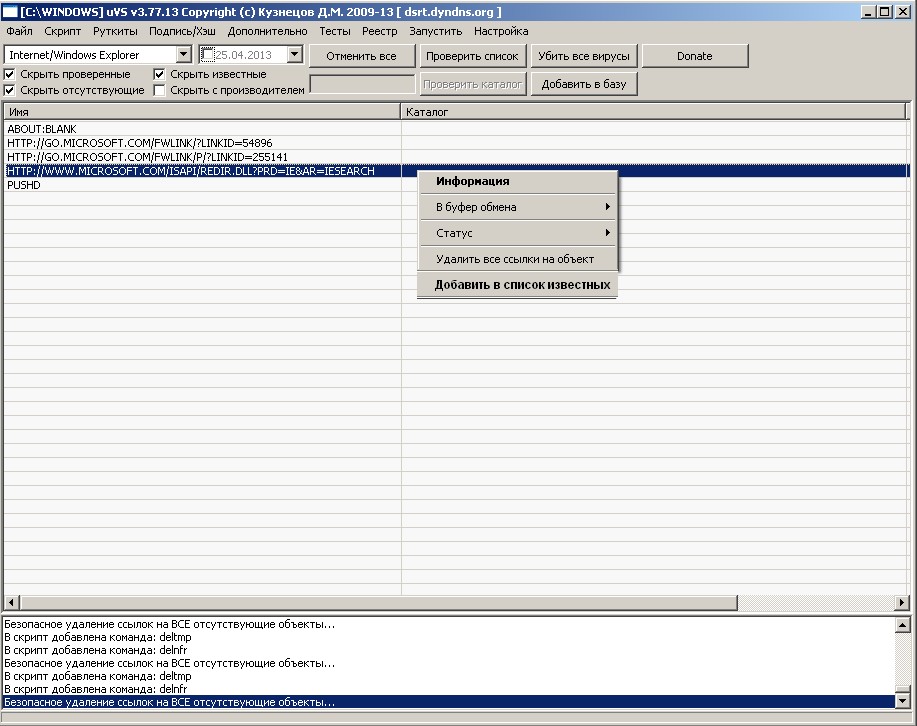Toggle Скрыть с производителем checkbox

tap(159, 90)
